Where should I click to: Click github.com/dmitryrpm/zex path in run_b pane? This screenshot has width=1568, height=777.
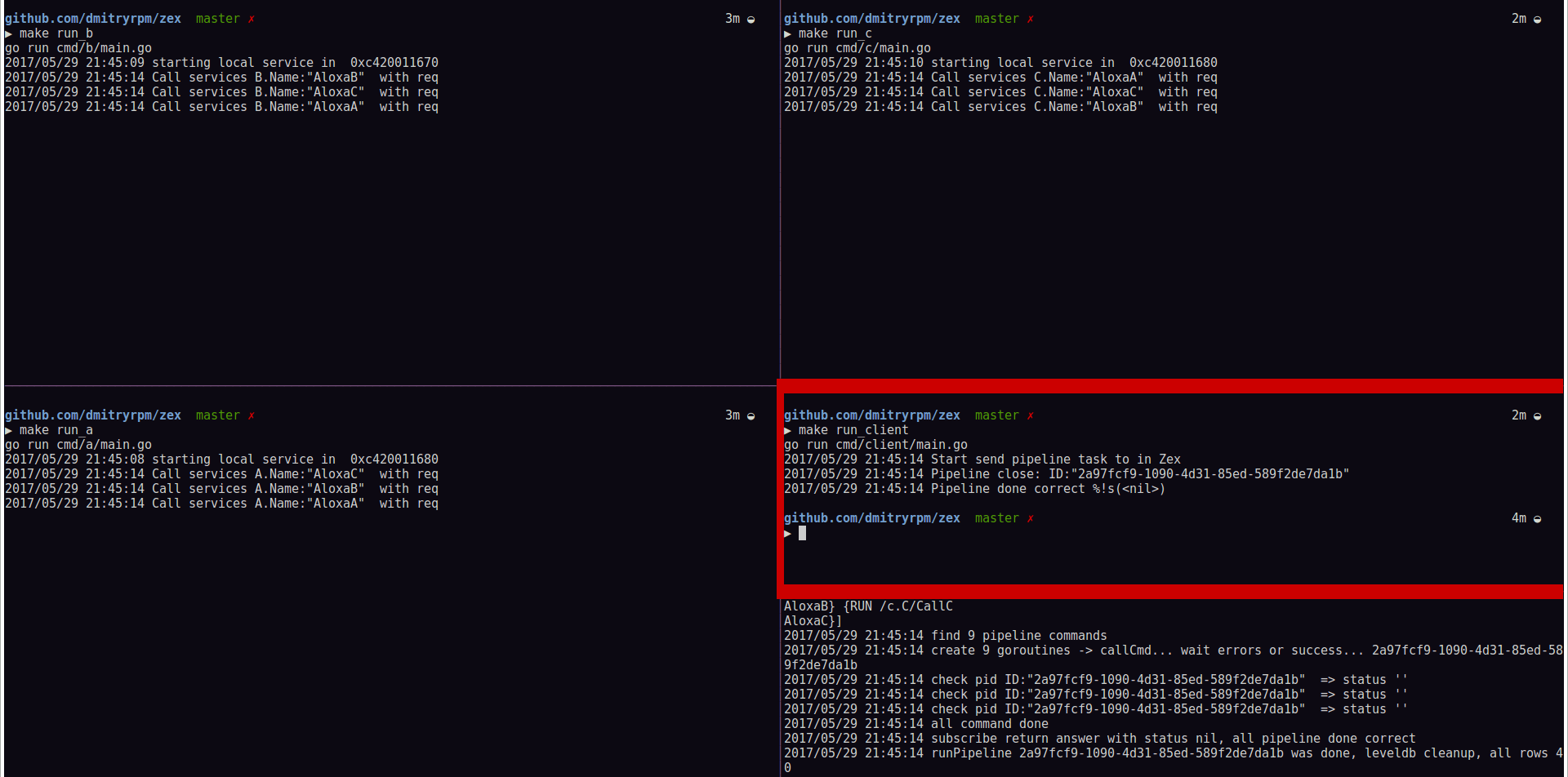(x=93, y=19)
